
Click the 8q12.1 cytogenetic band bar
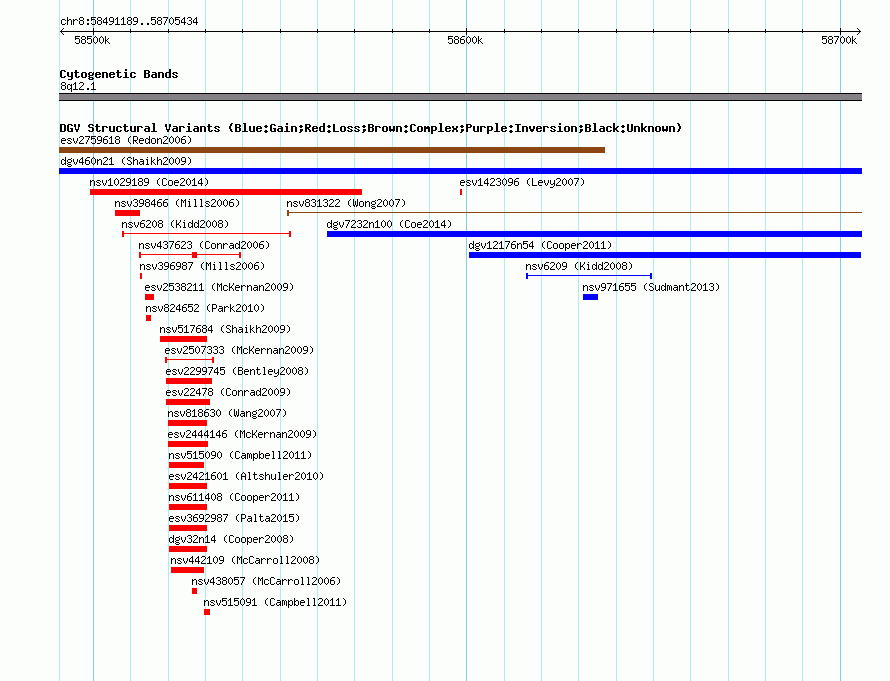[460, 97]
